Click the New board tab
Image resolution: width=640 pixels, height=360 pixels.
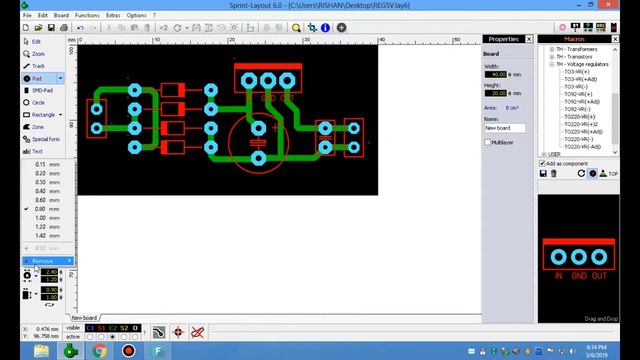click(84, 318)
